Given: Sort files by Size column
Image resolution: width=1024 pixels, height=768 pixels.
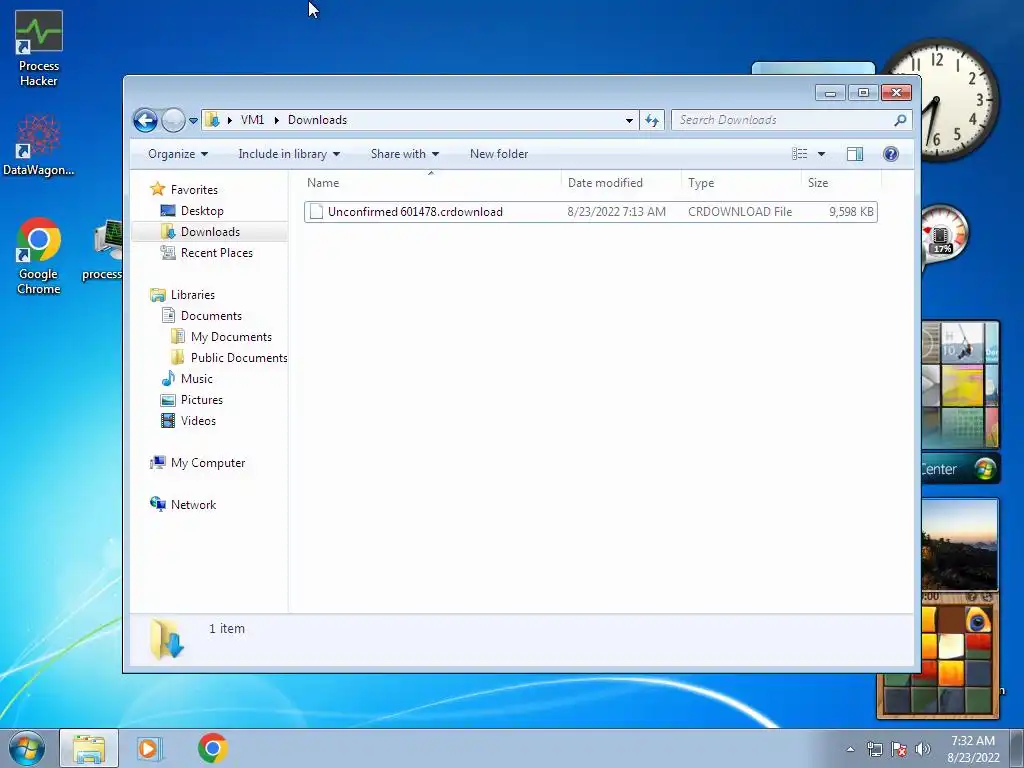Looking at the screenshot, I should [x=842, y=183].
